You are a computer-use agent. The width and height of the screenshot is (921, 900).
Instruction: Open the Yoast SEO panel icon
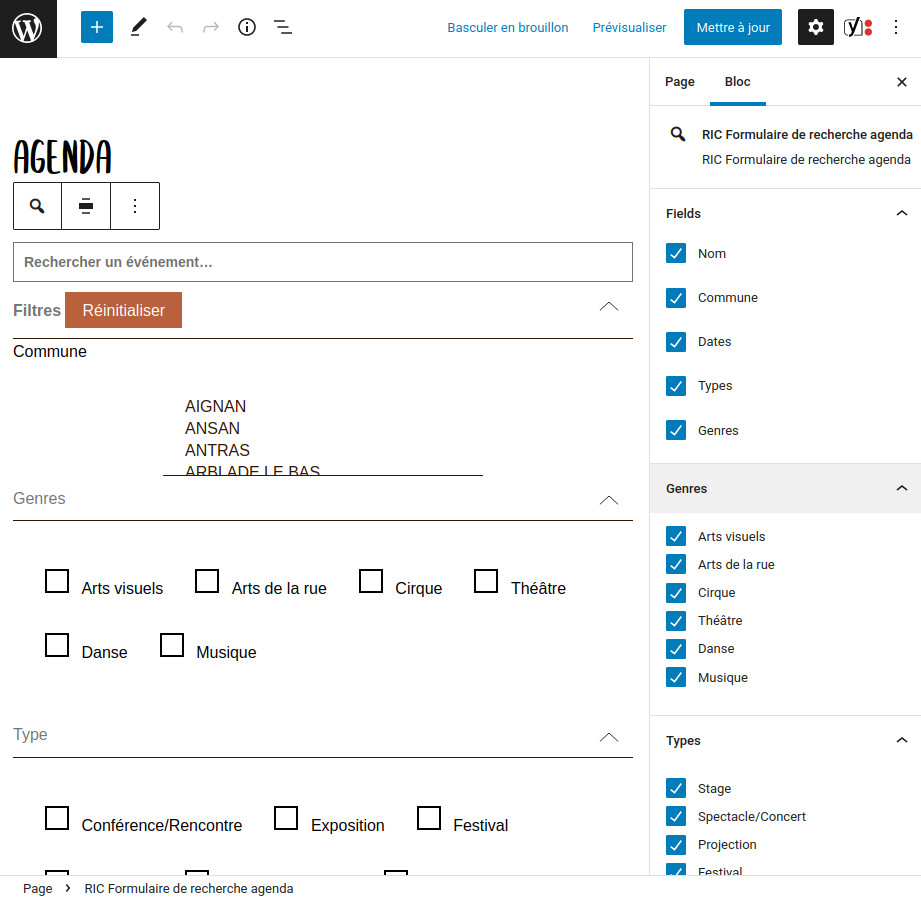[857, 28]
